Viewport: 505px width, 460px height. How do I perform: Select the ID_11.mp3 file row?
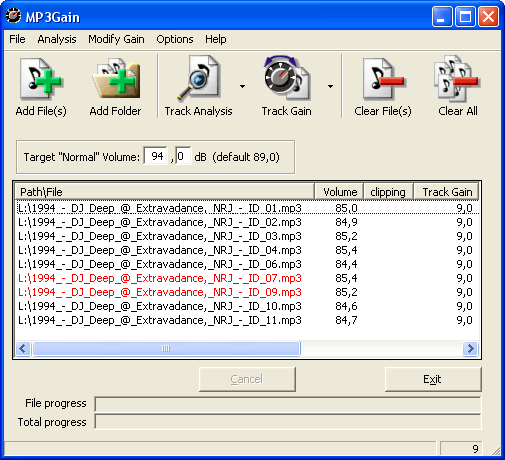click(248, 320)
